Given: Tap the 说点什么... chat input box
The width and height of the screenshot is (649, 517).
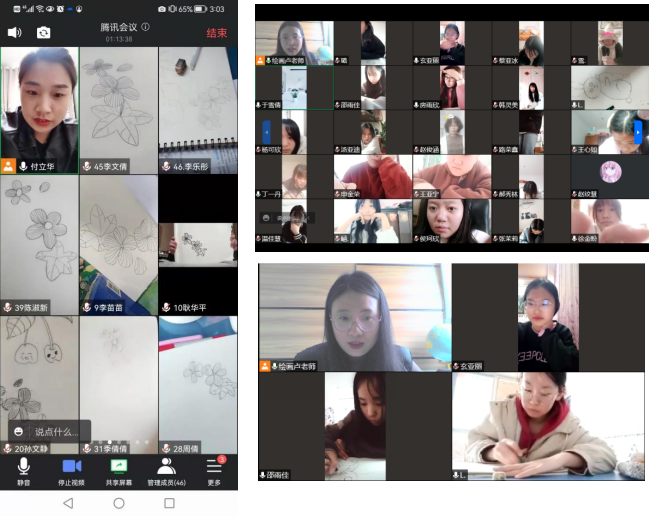Looking at the screenshot, I should click(56, 431).
